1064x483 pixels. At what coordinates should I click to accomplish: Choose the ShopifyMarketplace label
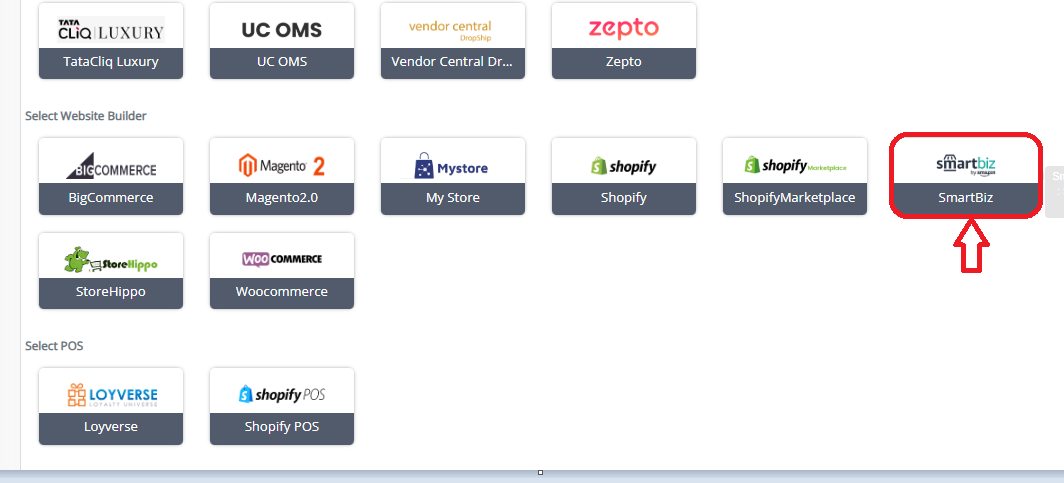pyautogui.click(x=795, y=198)
